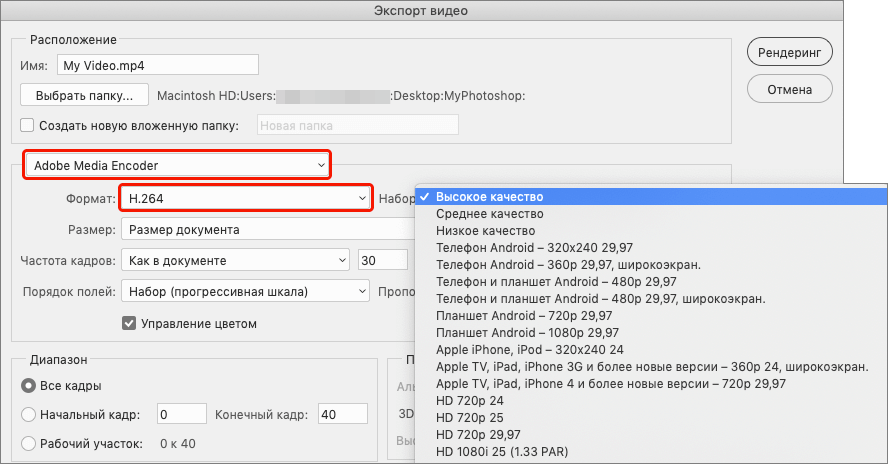Image resolution: width=888 pixels, height=464 pixels.
Task: Choose Рабочий участок radio option
Action: coord(28,443)
